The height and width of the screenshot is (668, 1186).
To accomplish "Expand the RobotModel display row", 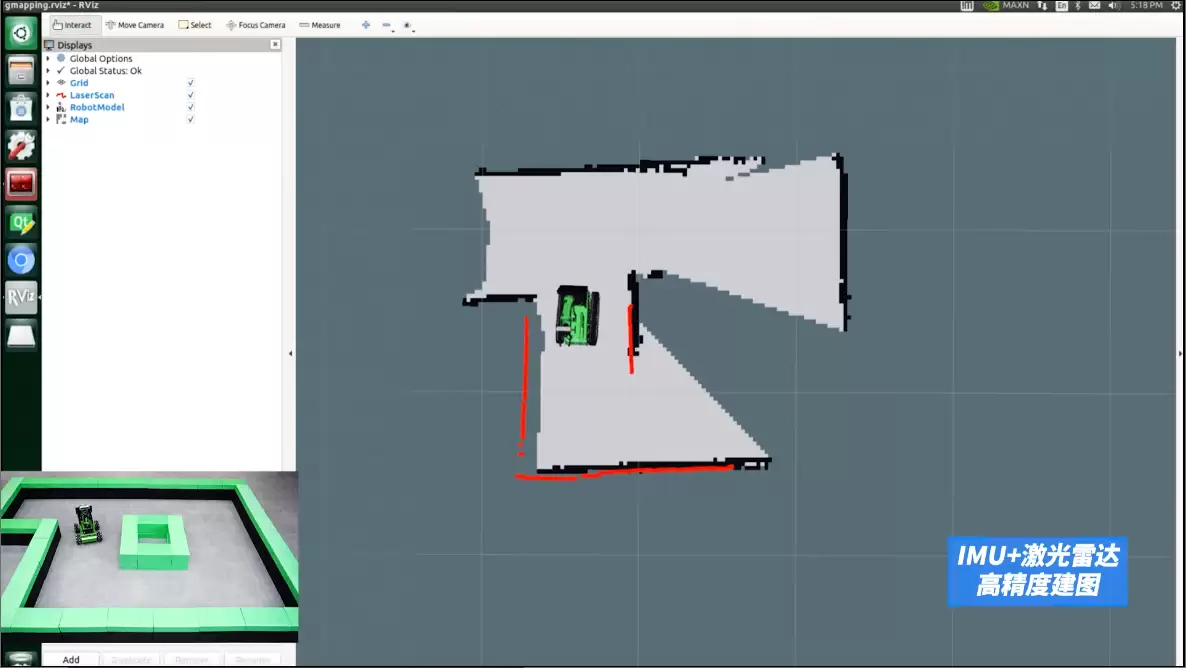I will tap(48, 107).
